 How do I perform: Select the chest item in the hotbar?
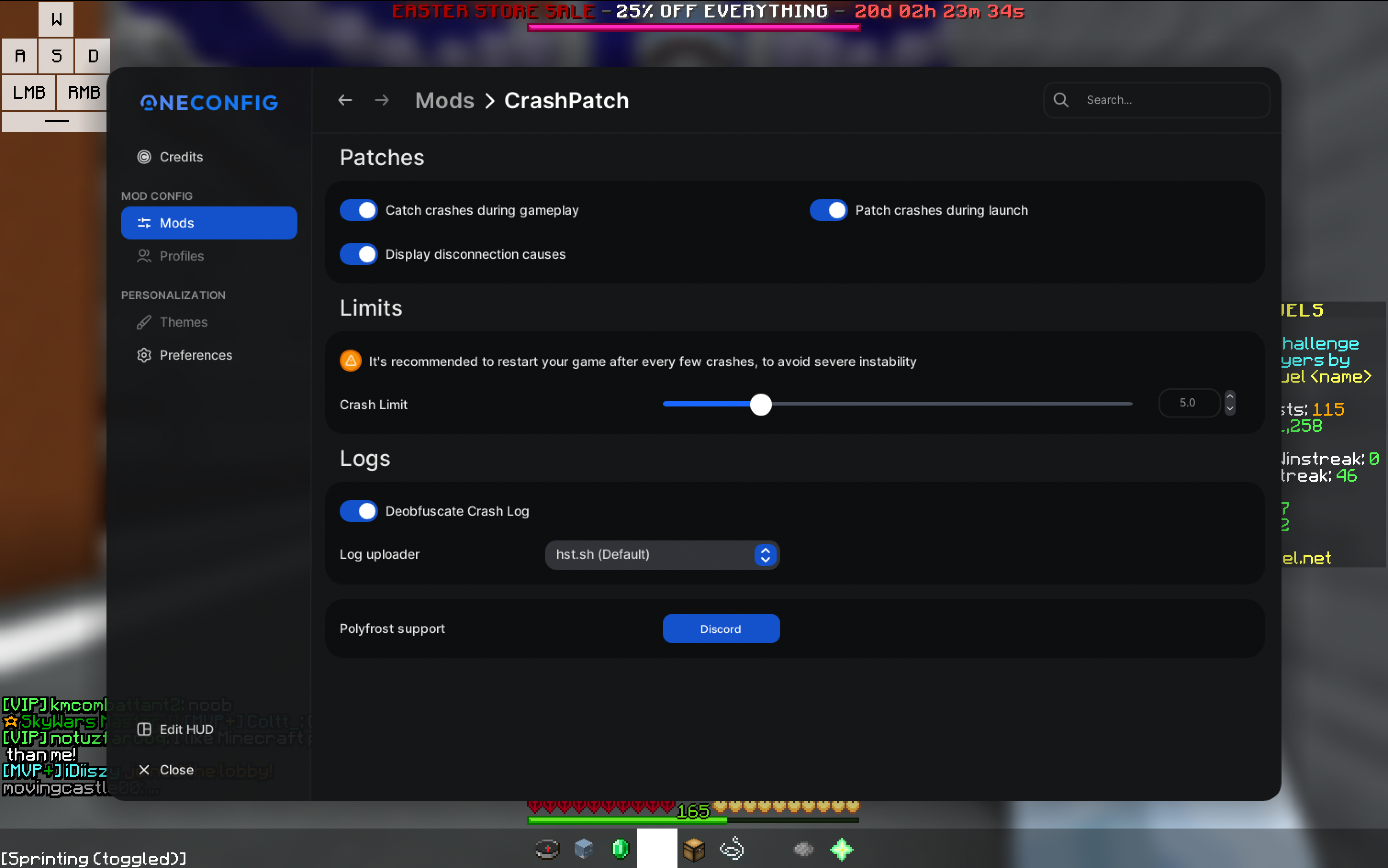click(694, 848)
